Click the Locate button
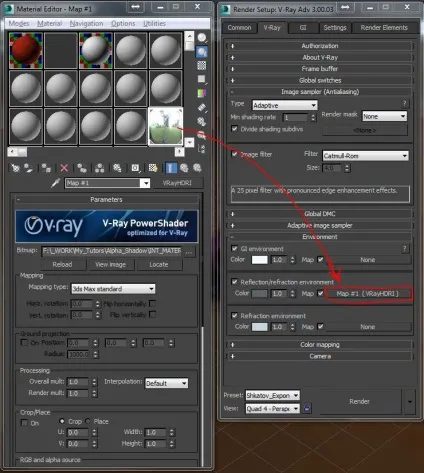 coord(159,264)
